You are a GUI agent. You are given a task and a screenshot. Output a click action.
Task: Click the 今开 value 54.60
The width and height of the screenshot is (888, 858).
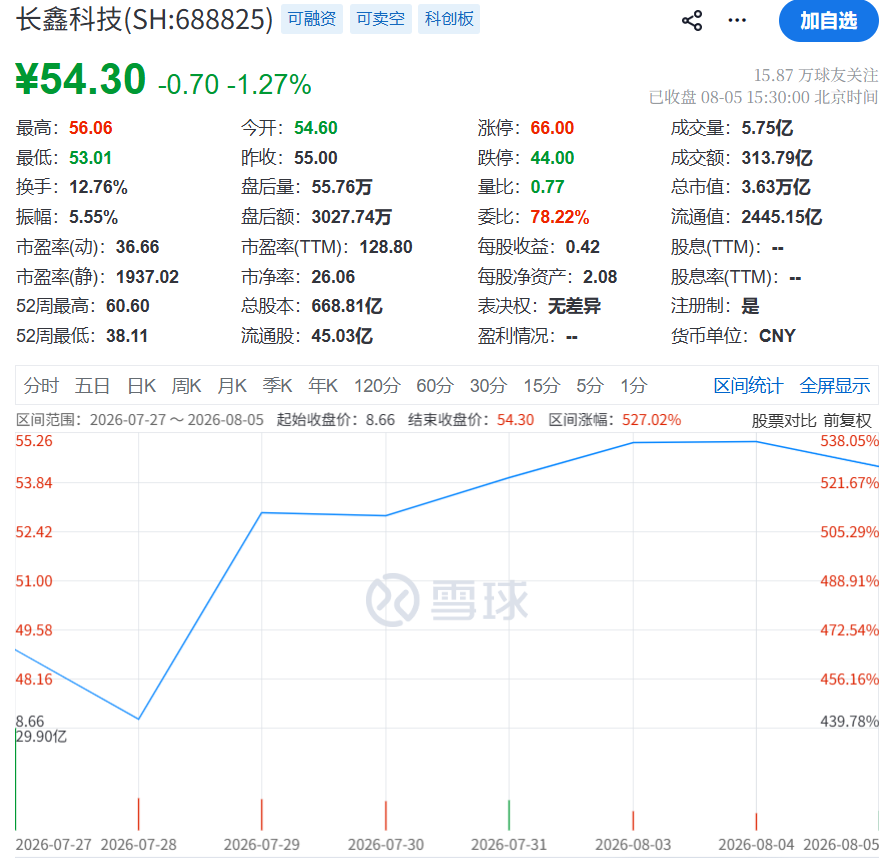tap(315, 128)
